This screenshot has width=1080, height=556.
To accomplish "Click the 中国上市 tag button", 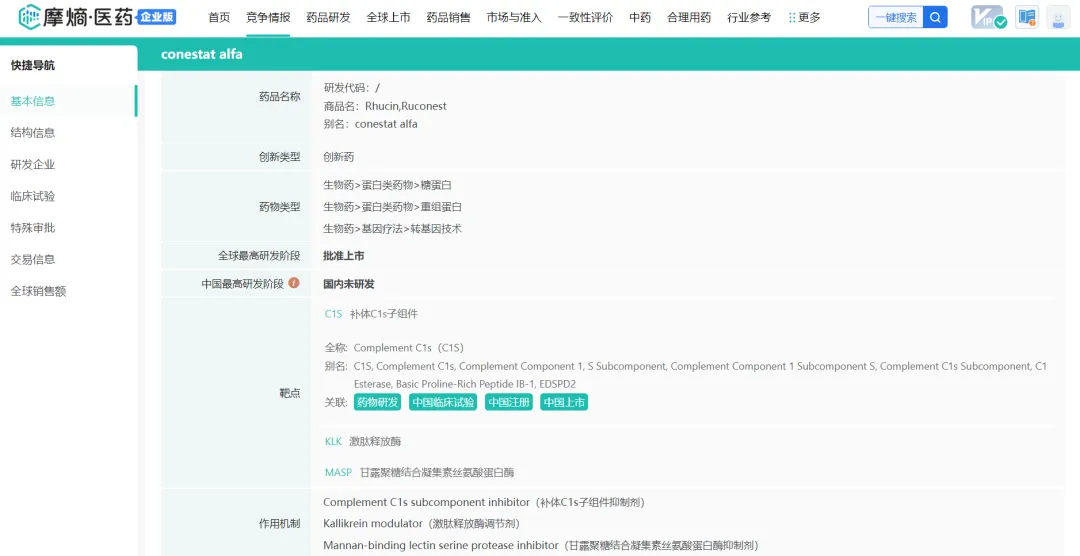I will pyautogui.click(x=564, y=402).
